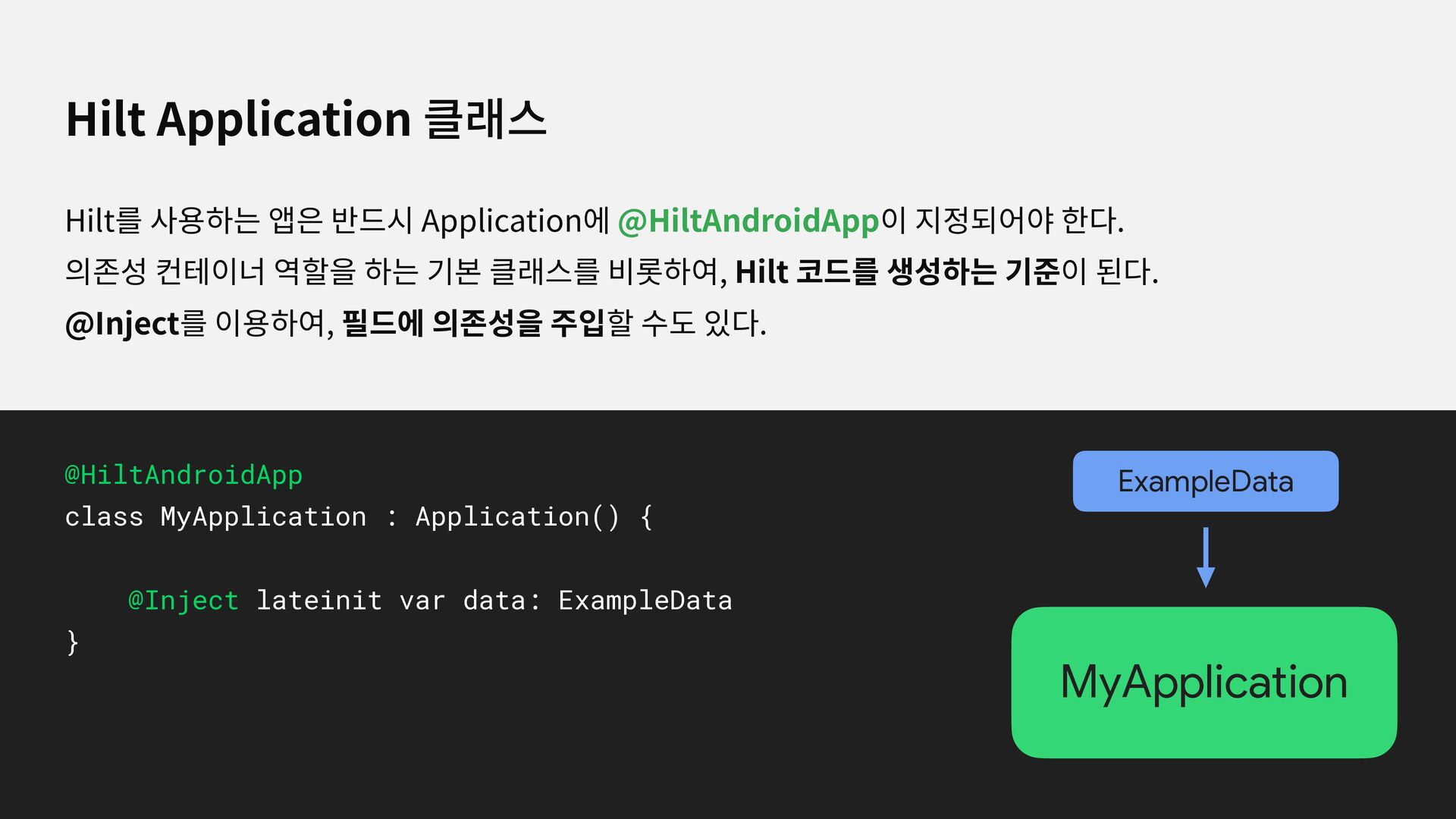
Task: Click the green MyApplication box
Action: 1204,682
